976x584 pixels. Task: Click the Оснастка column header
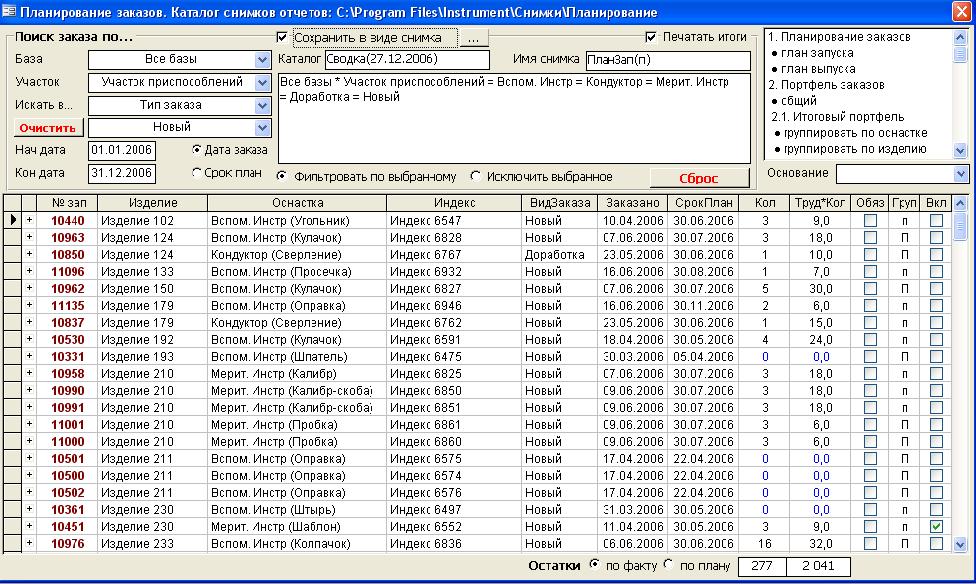point(297,203)
